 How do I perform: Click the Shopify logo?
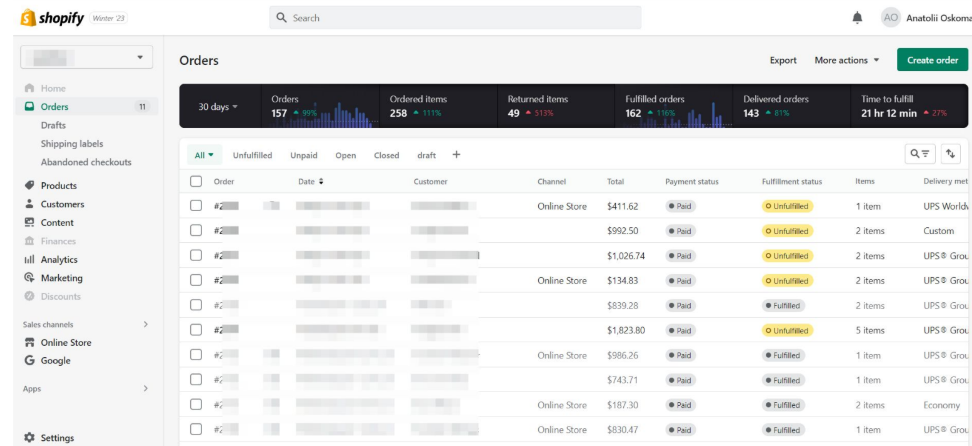click(x=52, y=18)
